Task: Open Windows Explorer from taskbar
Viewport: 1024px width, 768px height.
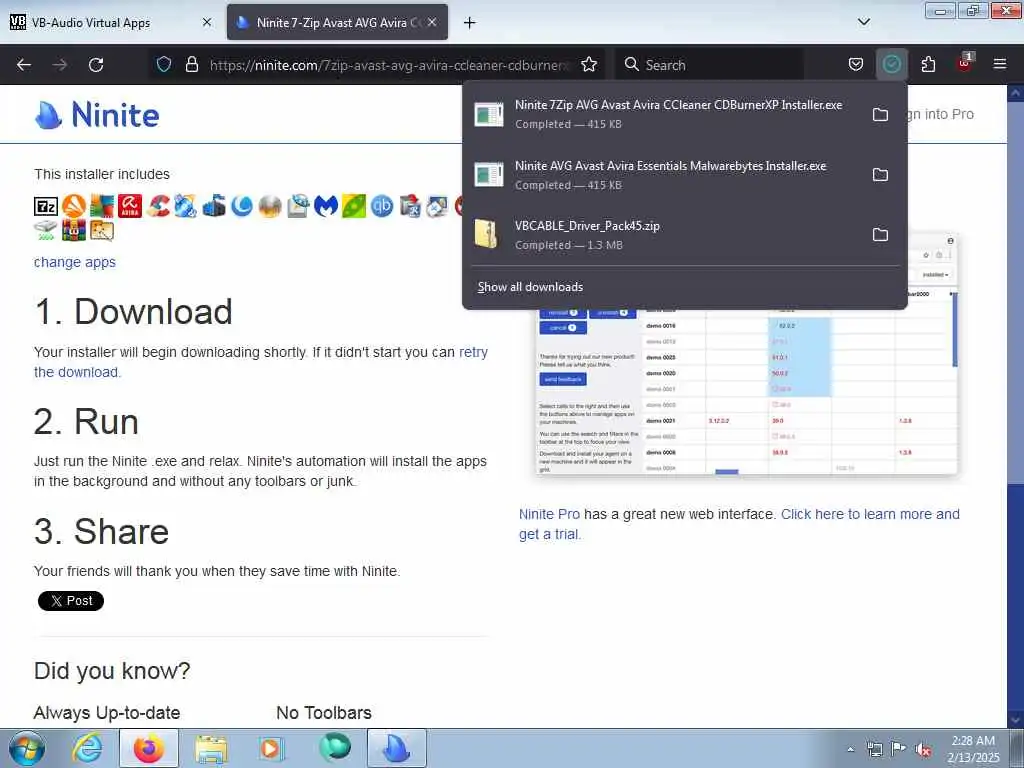Action: tap(210, 748)
